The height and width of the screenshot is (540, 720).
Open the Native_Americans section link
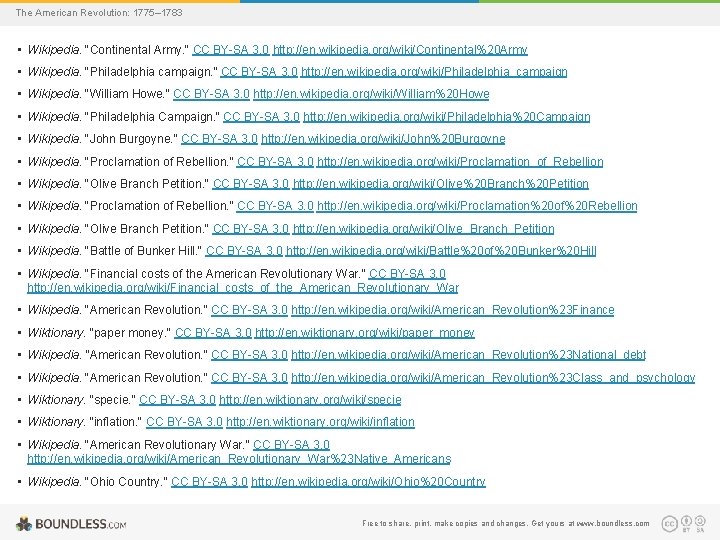tap(239, 459)
